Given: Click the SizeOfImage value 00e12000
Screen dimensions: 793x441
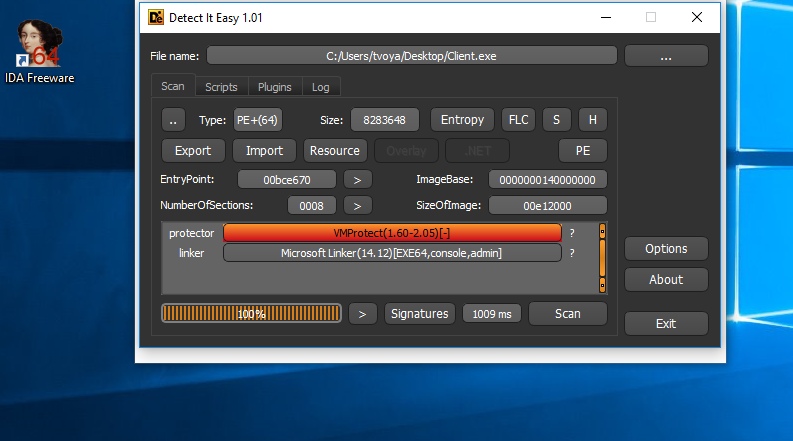Looking at the screenshot, I should [x=547, y=206].
